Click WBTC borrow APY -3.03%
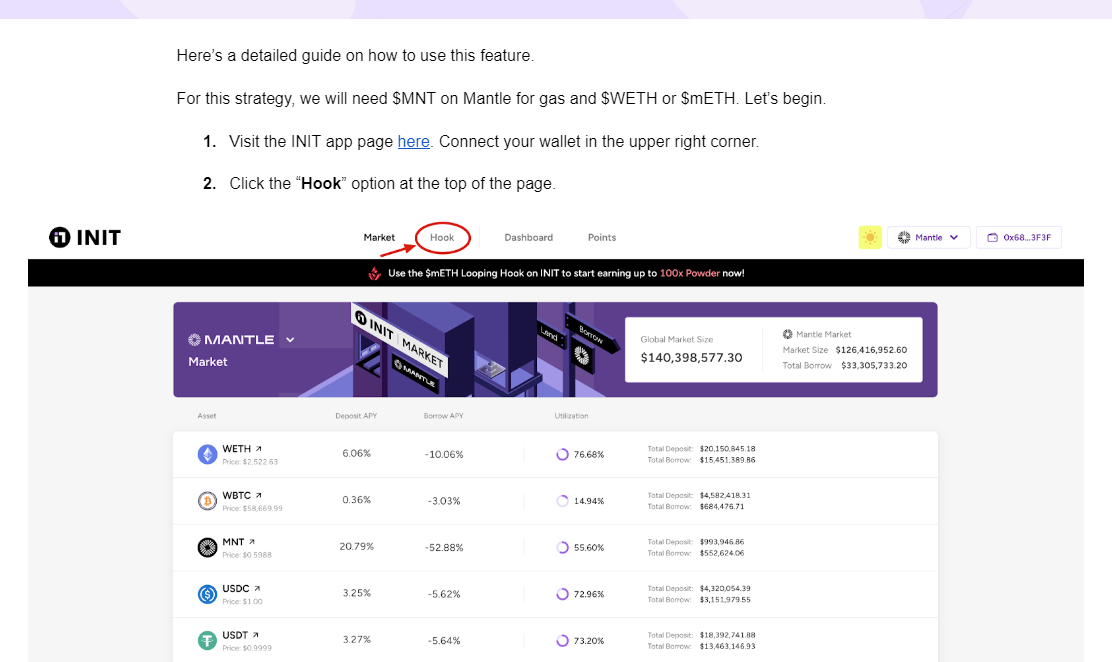This screenshot has height=662, width=1112. coord(445,501)
